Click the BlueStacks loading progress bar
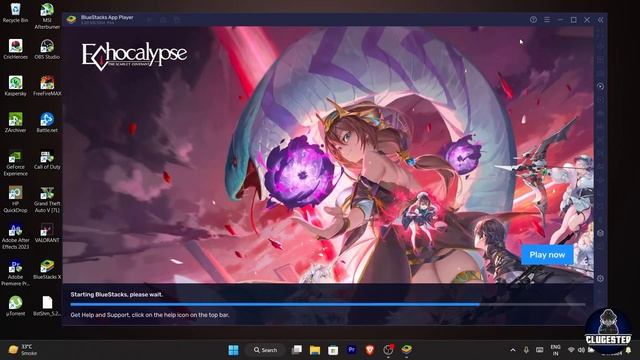This screenshot has height=360, width=640. pos(328,304)
